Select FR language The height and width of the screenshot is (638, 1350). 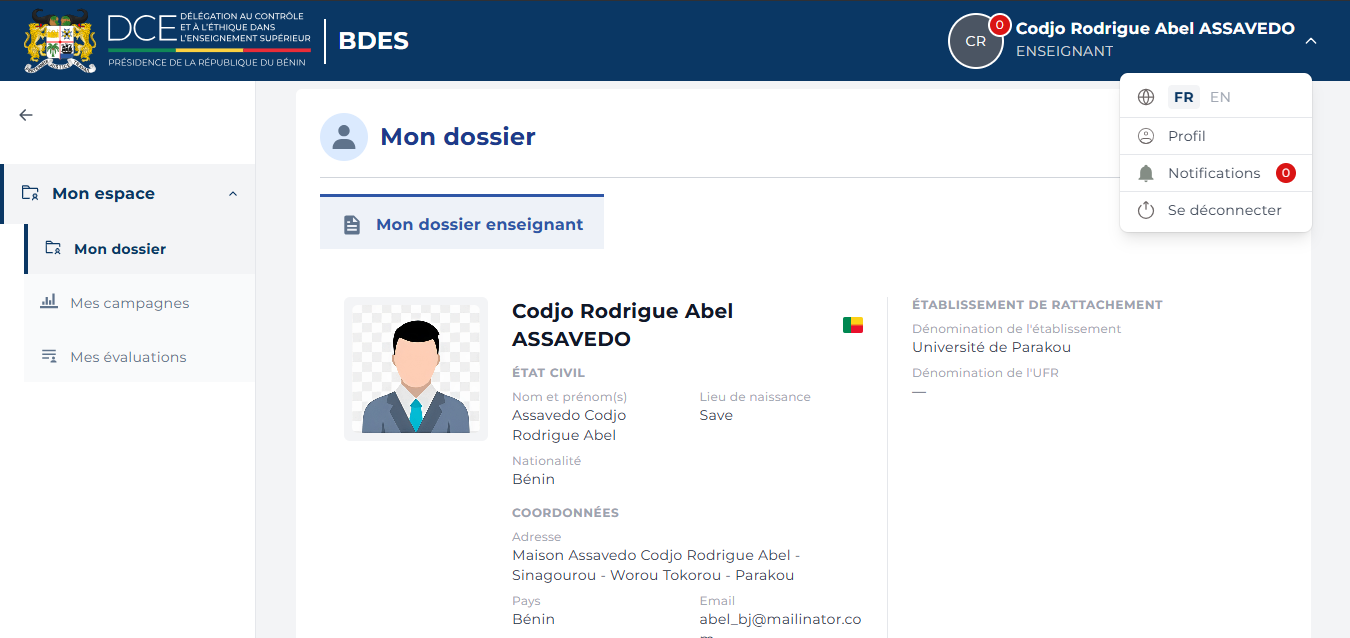point(1184,97)
